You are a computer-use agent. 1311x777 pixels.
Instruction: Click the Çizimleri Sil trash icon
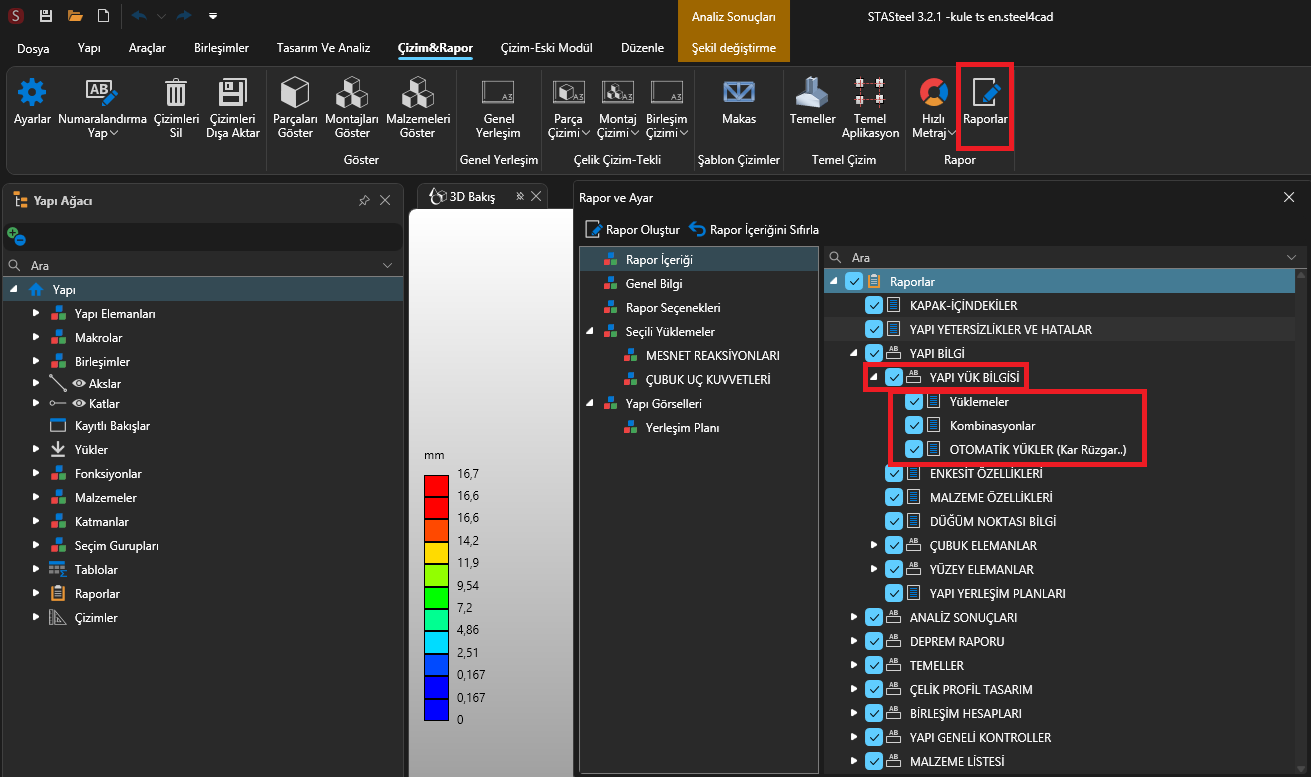pyautogui.click(x=175, y=94)
